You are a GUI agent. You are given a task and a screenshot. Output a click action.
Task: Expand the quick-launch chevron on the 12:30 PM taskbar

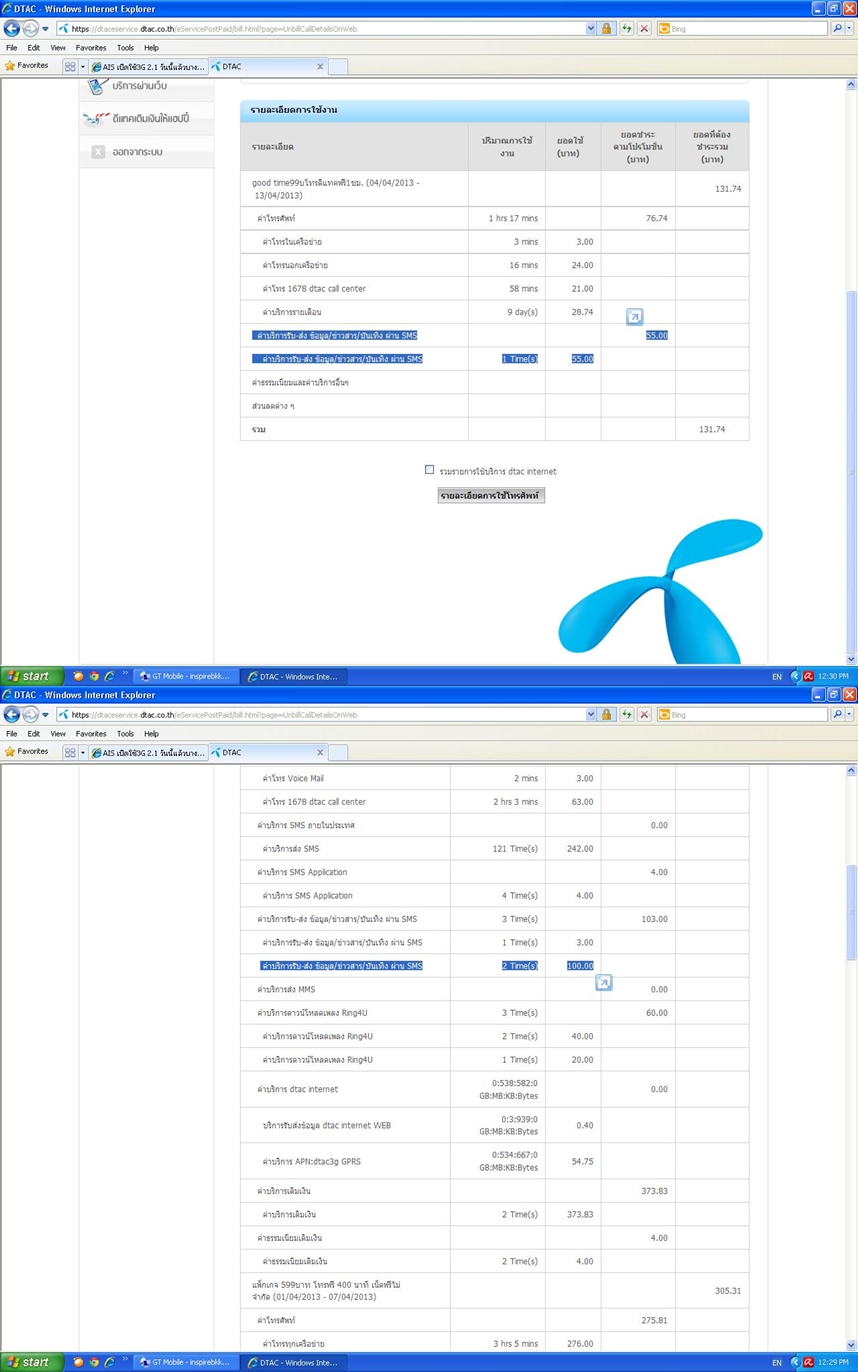[124, 674]
